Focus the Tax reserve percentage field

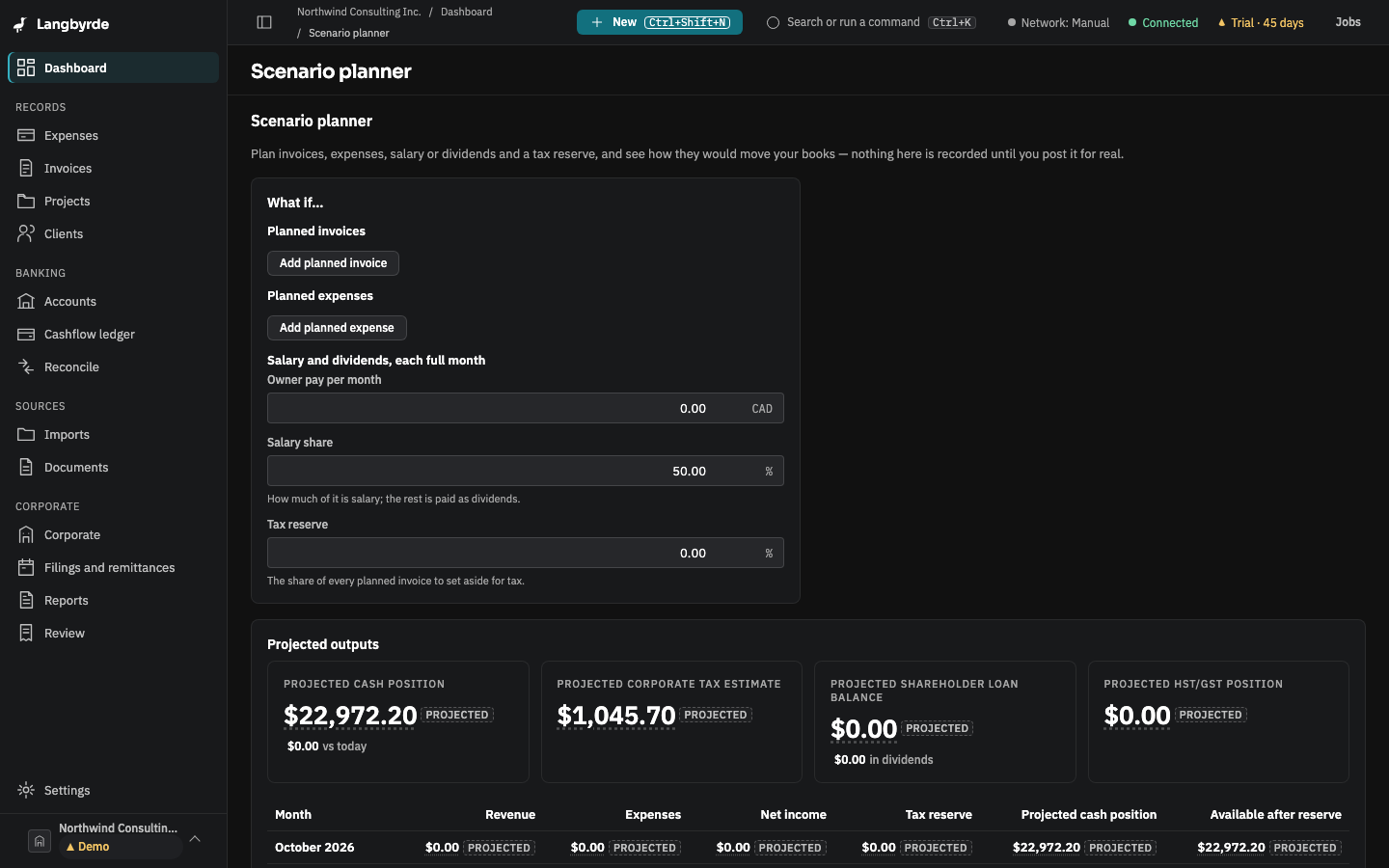click(x=526, y=553)
